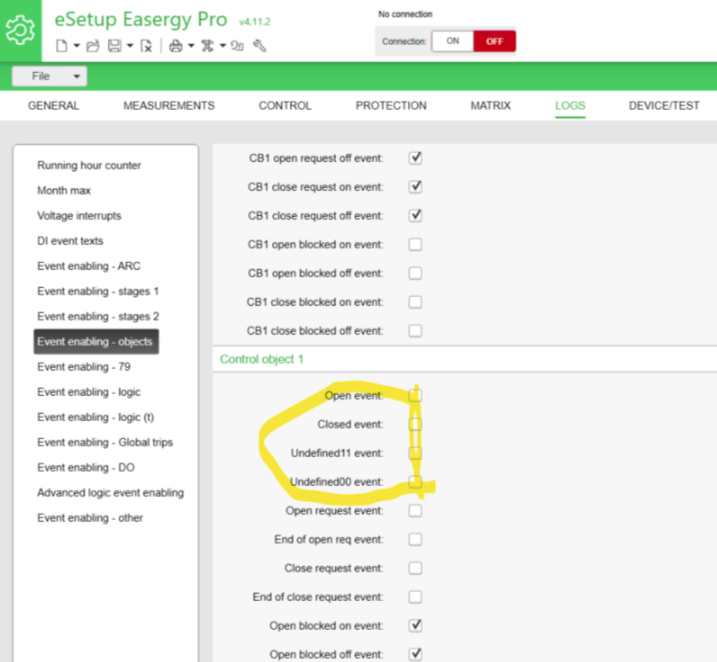Expand the tools dropdown arrow

[x=223, y=46]
